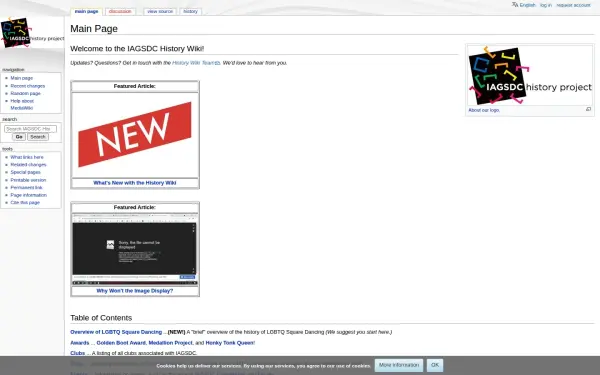Enlarge the logo thumbnail via magnify icon
The height and width of the screenshot is (375, 600).
[x=588, y=109]
